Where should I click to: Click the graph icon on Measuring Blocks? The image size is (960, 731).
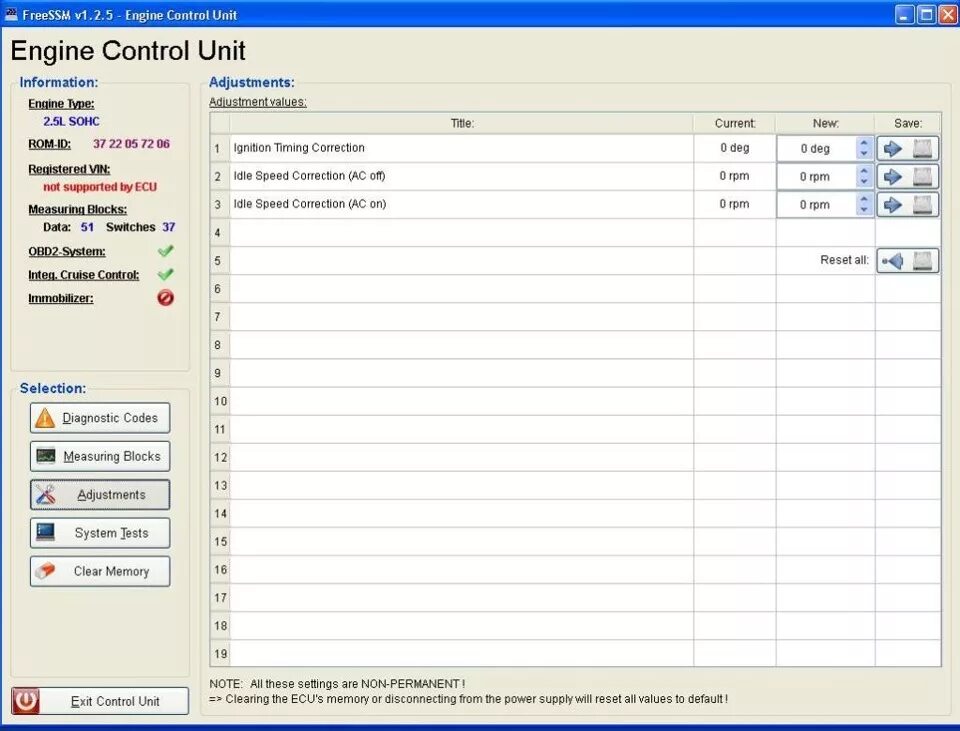[46, 456]
